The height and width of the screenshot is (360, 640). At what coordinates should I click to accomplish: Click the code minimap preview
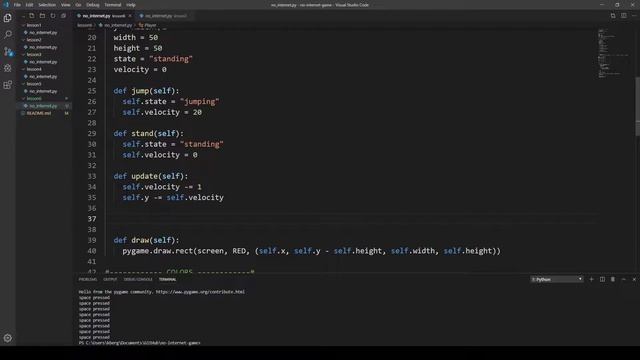[x=613, y=53]
